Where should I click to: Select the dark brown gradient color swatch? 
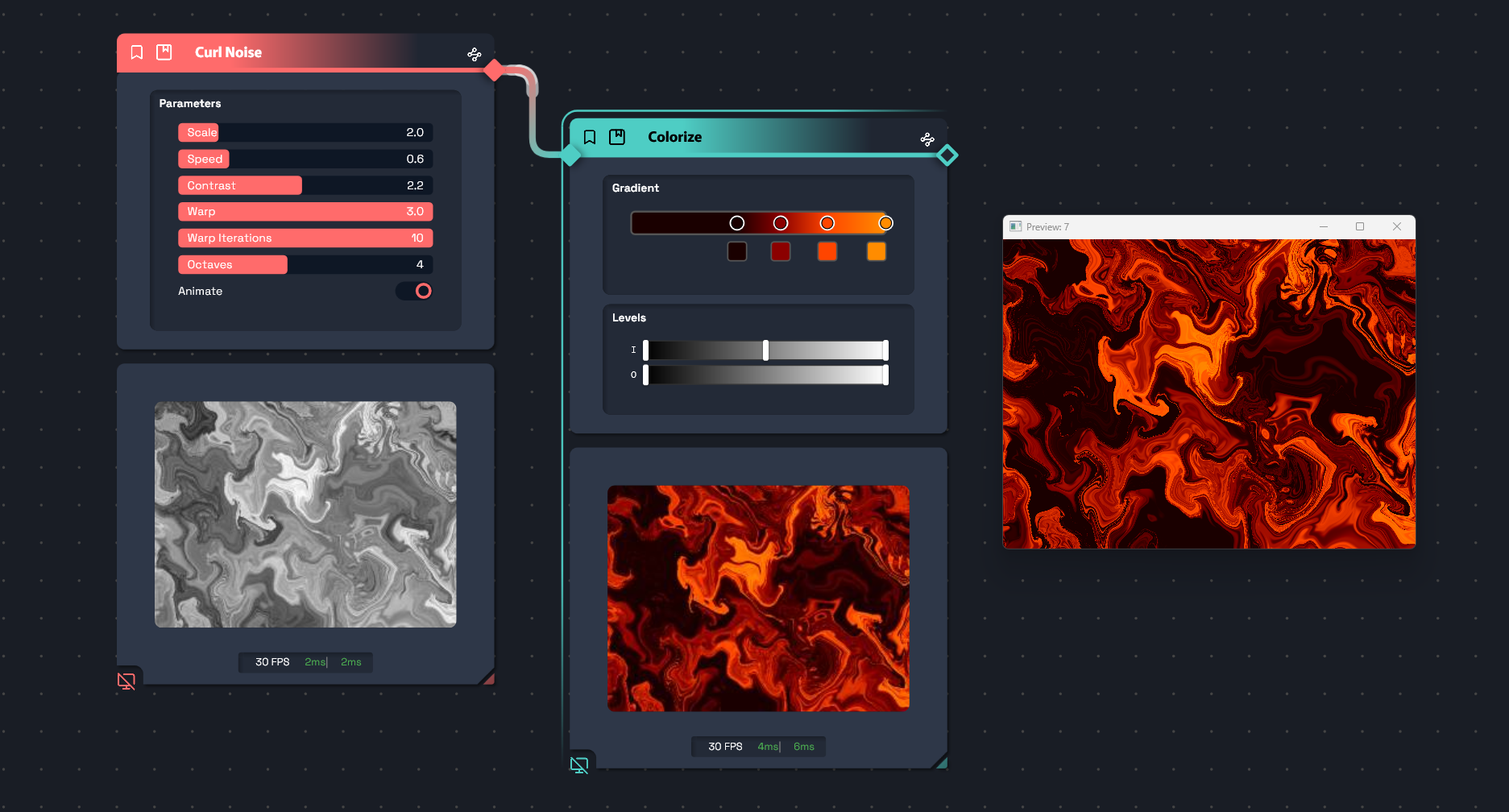click(x=737, y=251)
